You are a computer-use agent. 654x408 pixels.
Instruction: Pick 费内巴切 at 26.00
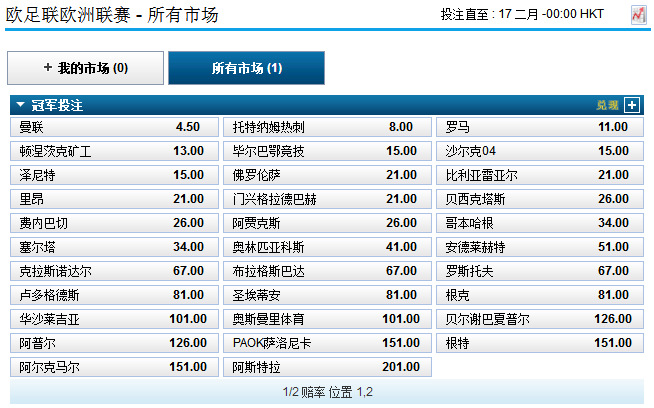[x=114, y=223]
